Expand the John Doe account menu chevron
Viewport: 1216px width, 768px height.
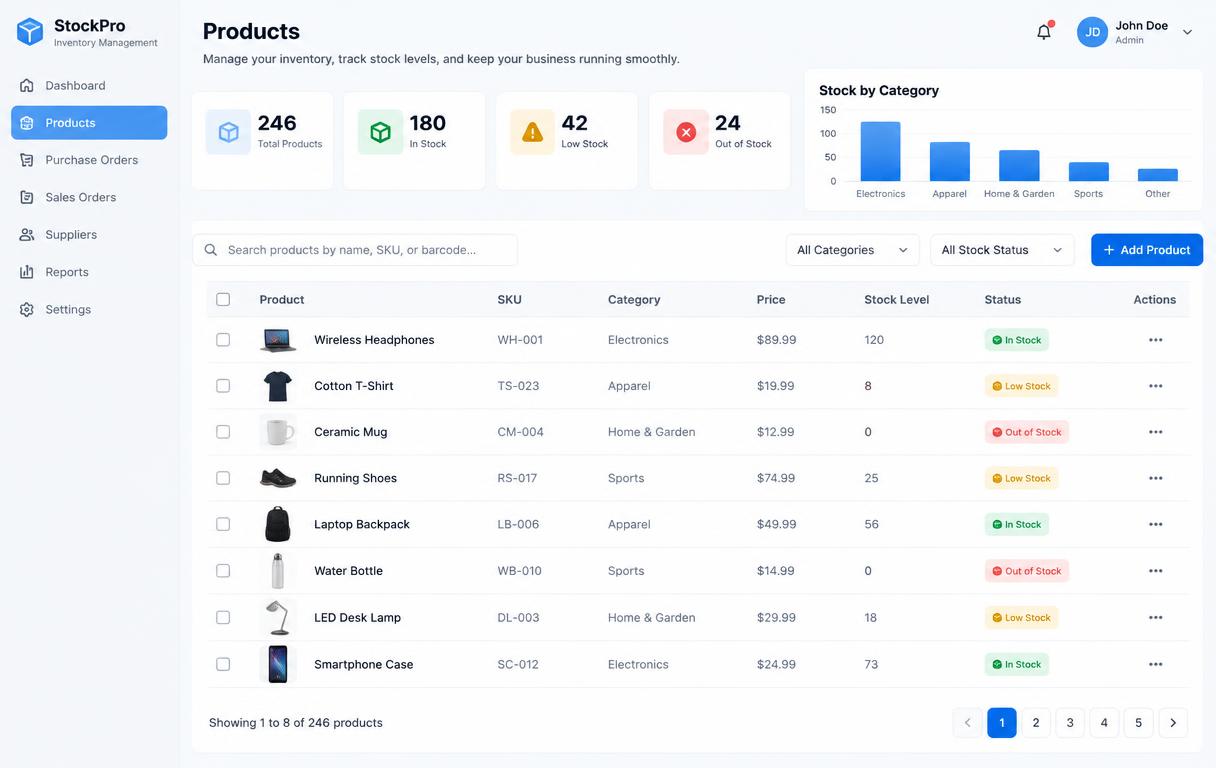(1187, 32)
